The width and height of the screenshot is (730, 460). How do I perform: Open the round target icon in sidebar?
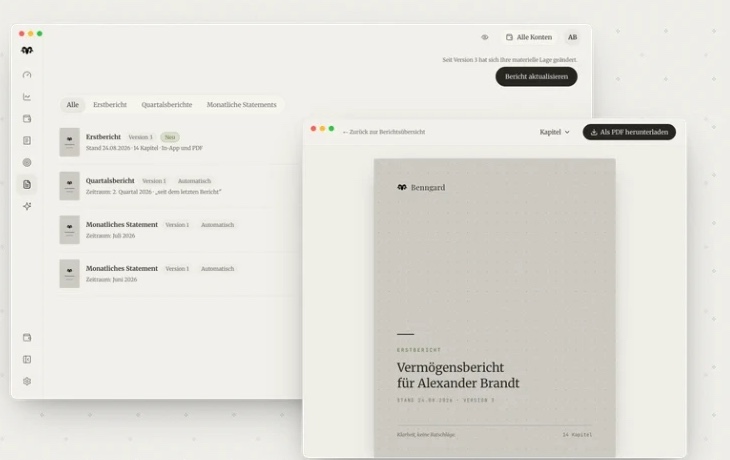click(27, 162)
